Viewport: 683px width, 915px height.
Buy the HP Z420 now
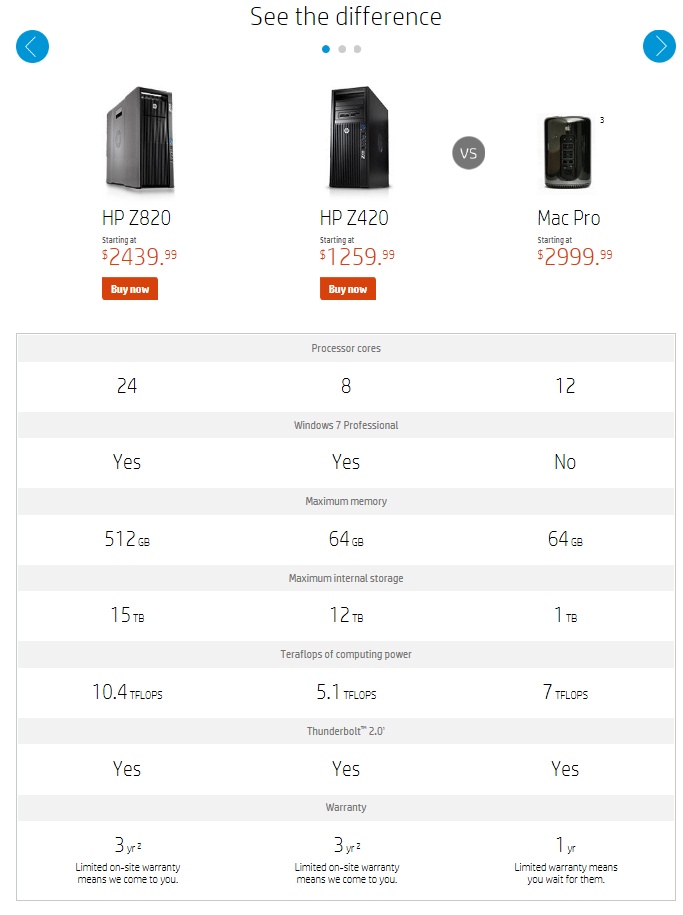347,289
